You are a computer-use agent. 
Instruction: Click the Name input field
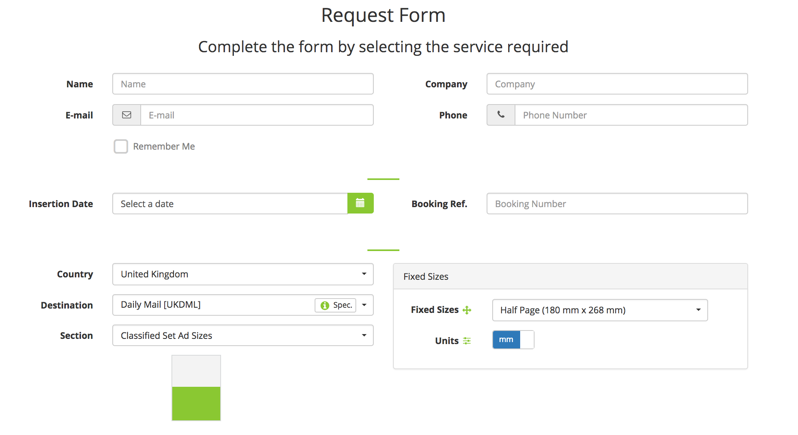tap(243, 84)
